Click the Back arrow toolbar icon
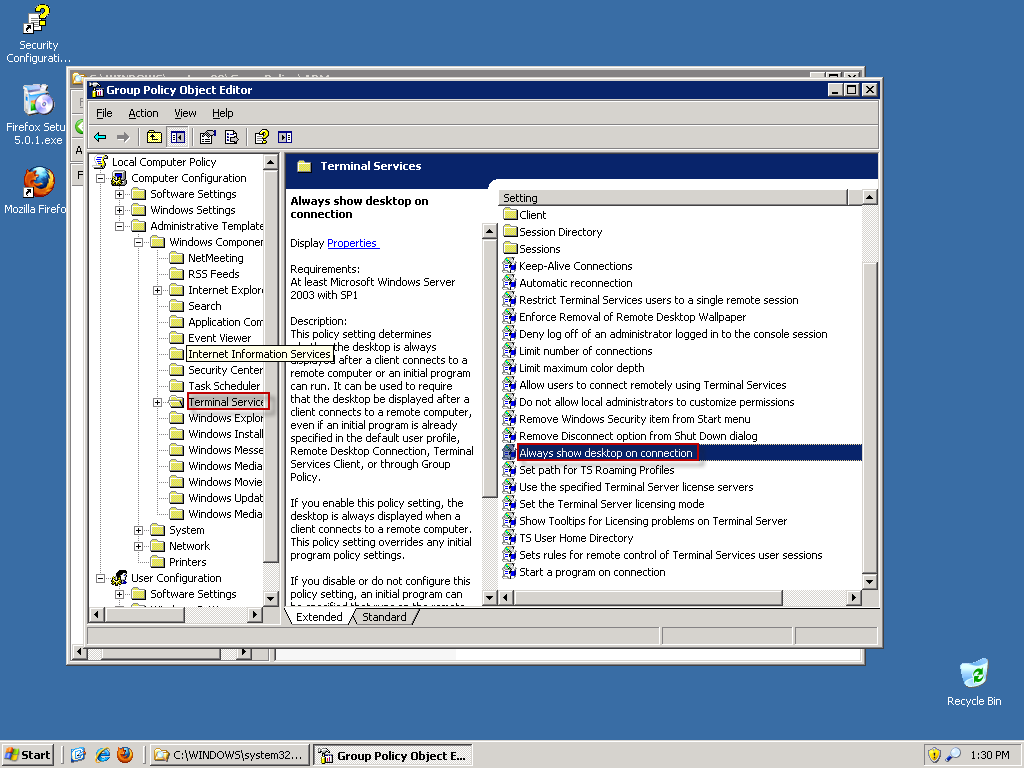Viewport: 1024px width, 768px height. tap(100, 137)
